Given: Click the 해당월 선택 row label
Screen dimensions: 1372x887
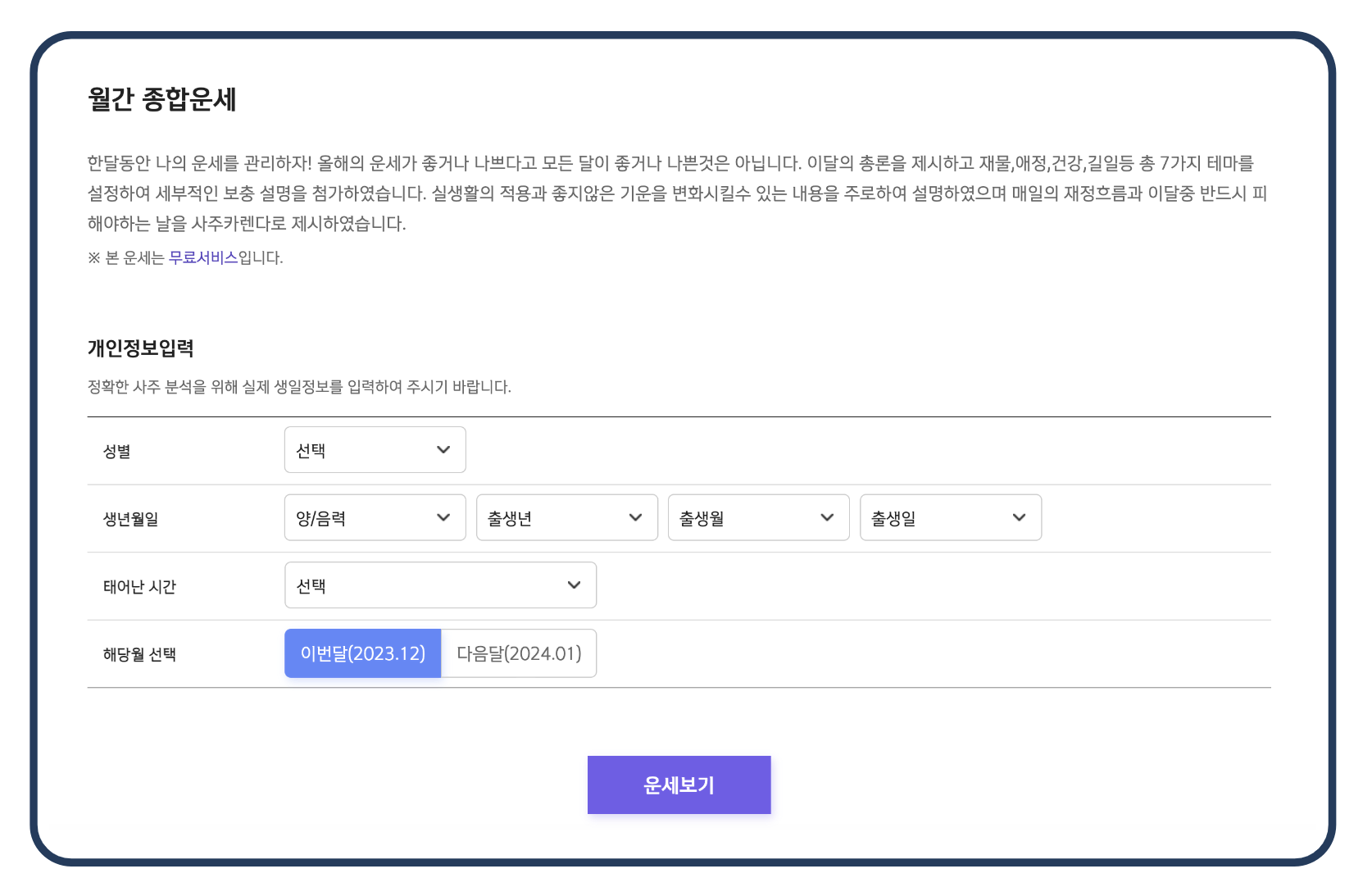Looking at the screenshot, I should (x=138, y=653).
